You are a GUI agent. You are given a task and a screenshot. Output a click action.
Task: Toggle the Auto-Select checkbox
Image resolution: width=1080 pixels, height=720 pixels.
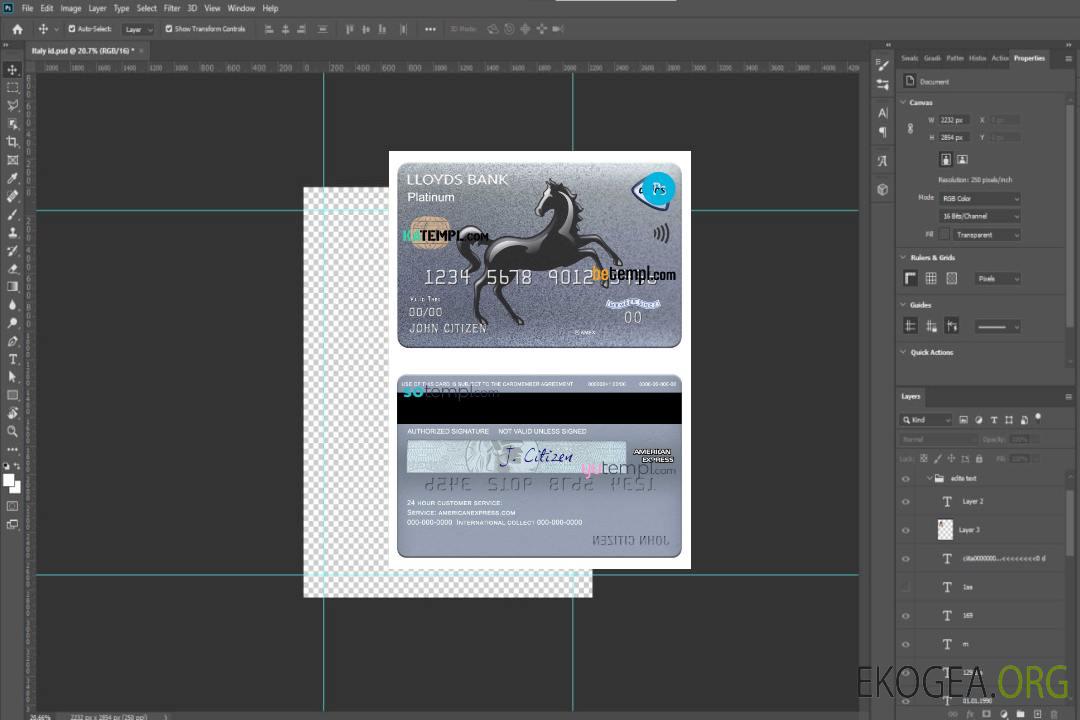click(x=72, y=29)
